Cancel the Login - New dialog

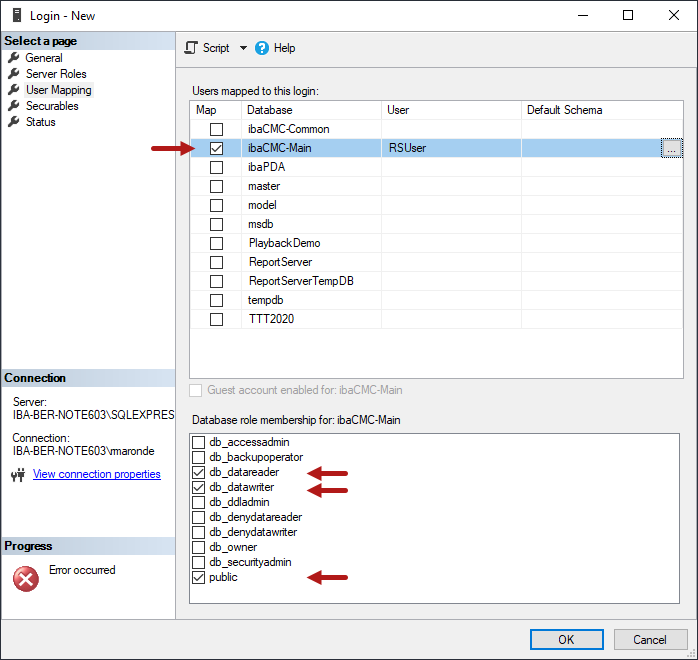pyautogui.click(x=650, y=640)
